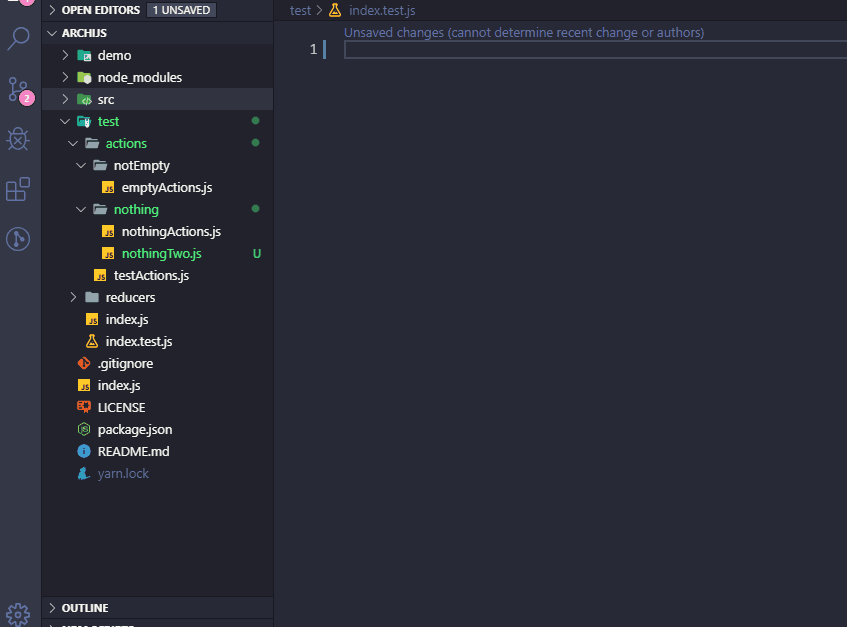Click the JS icon of nothingActions.js
847x627 pixels.
(x=108, y=232)
